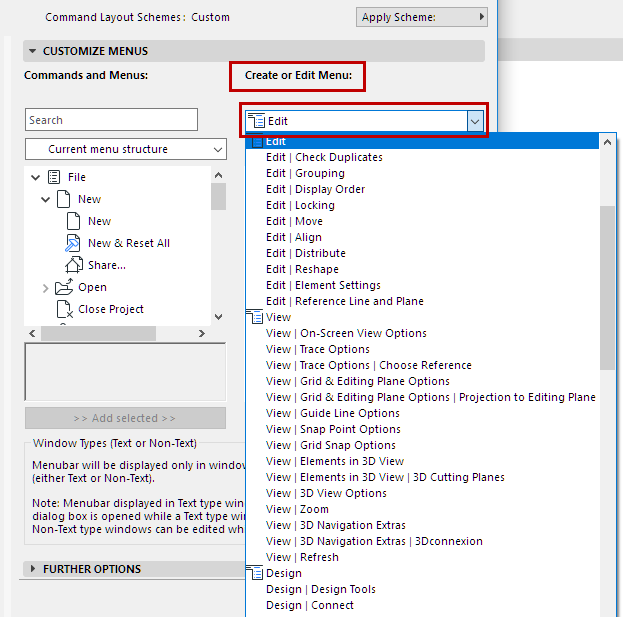Image resolution: width=623 pixels, height=617 pixels.
Task: Click dropdown list vertical scrollbar thumb
Action: pos(608,288)
